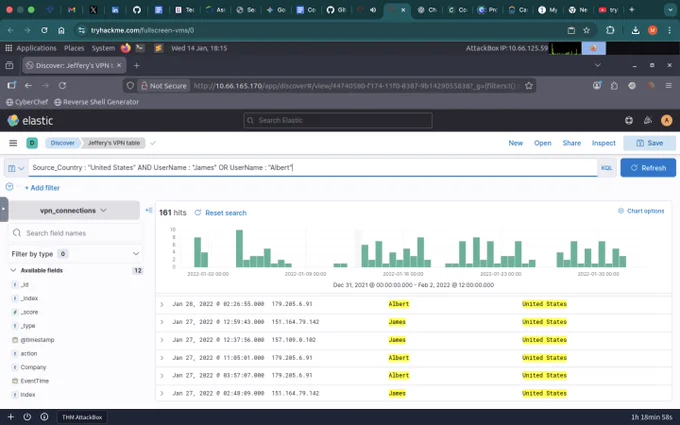Screen dimensions: 680x425
Task: Select the Company field in sidebar
Action: pos(33,367)
